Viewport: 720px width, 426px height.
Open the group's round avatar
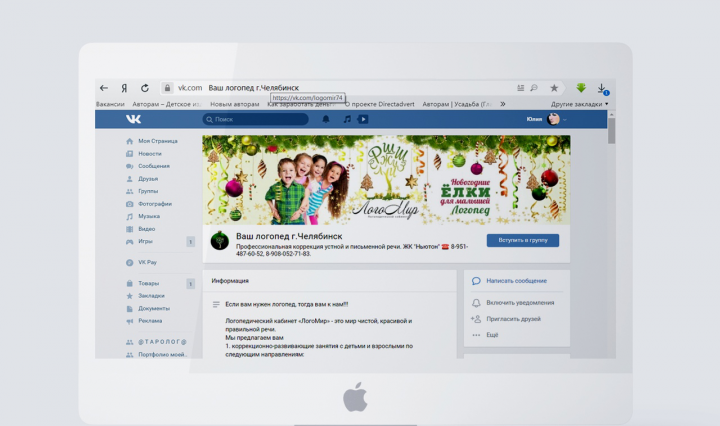219,241
